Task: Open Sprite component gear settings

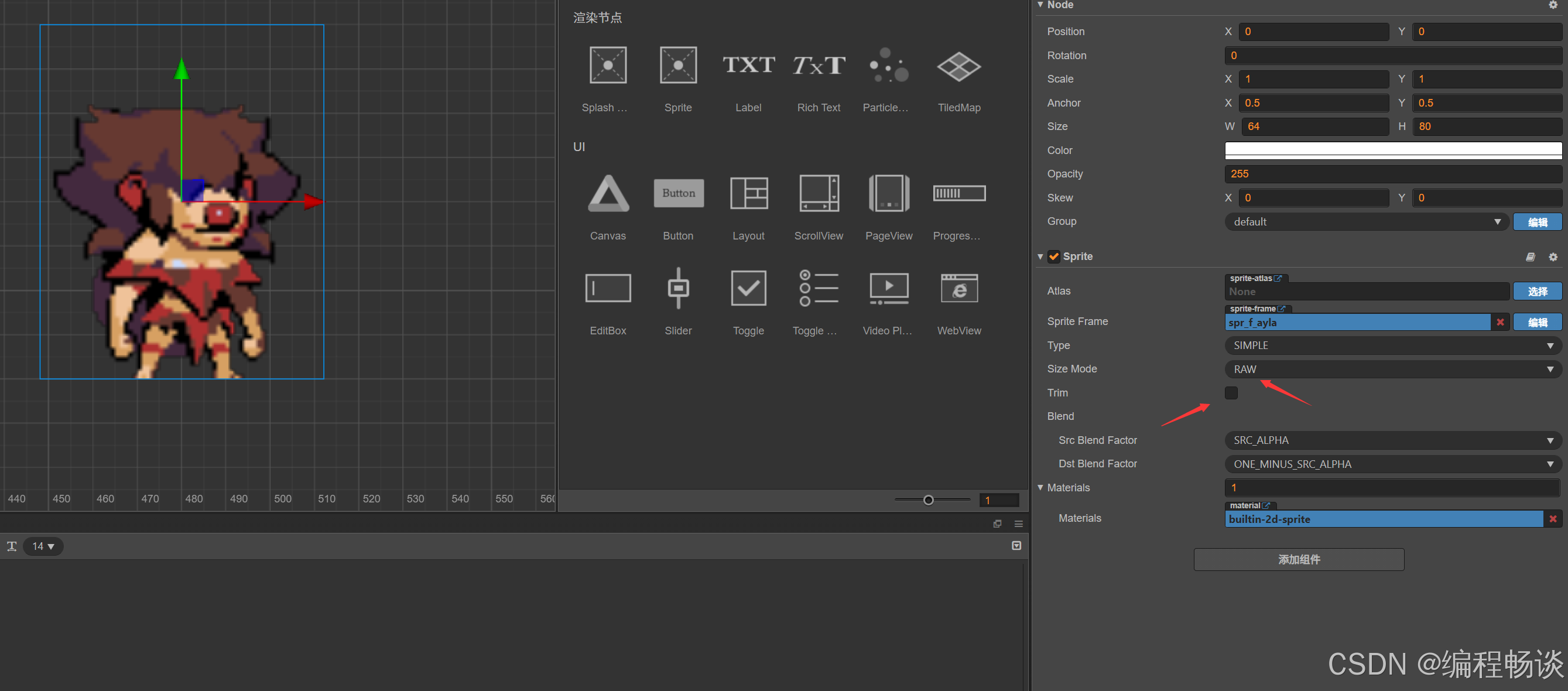Action: coord(1552,257)
